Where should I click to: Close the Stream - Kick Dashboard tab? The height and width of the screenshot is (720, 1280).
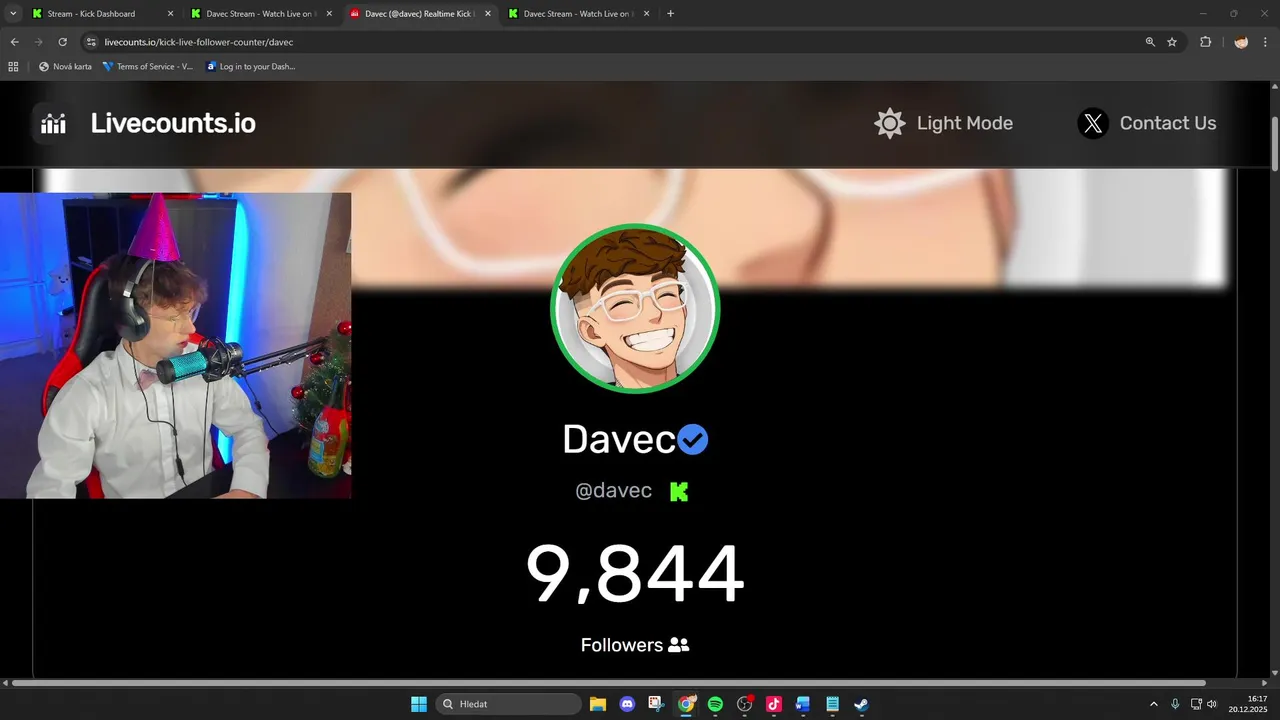click(170, 14)
